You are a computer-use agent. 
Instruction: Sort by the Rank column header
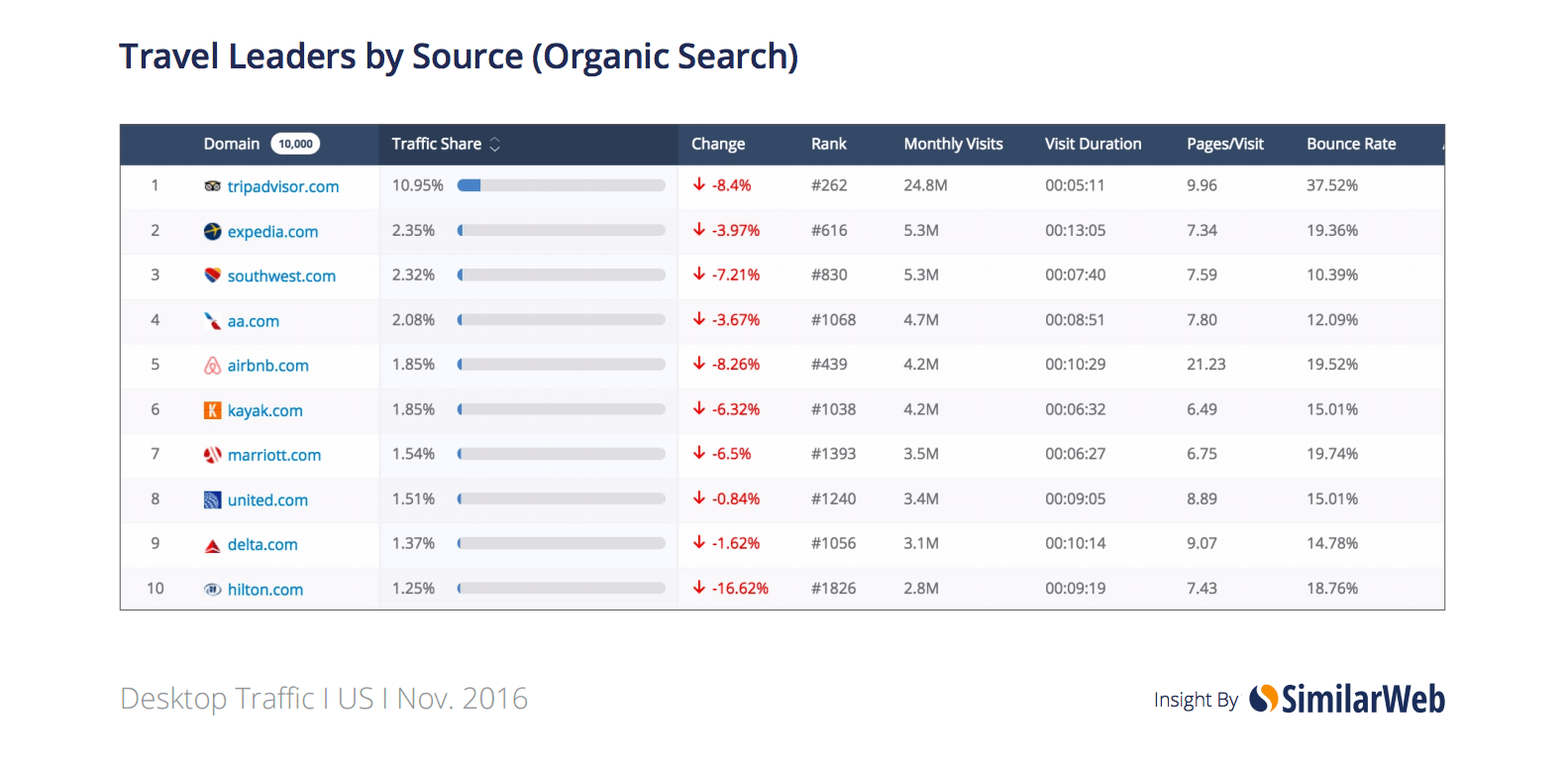[829, 144]
